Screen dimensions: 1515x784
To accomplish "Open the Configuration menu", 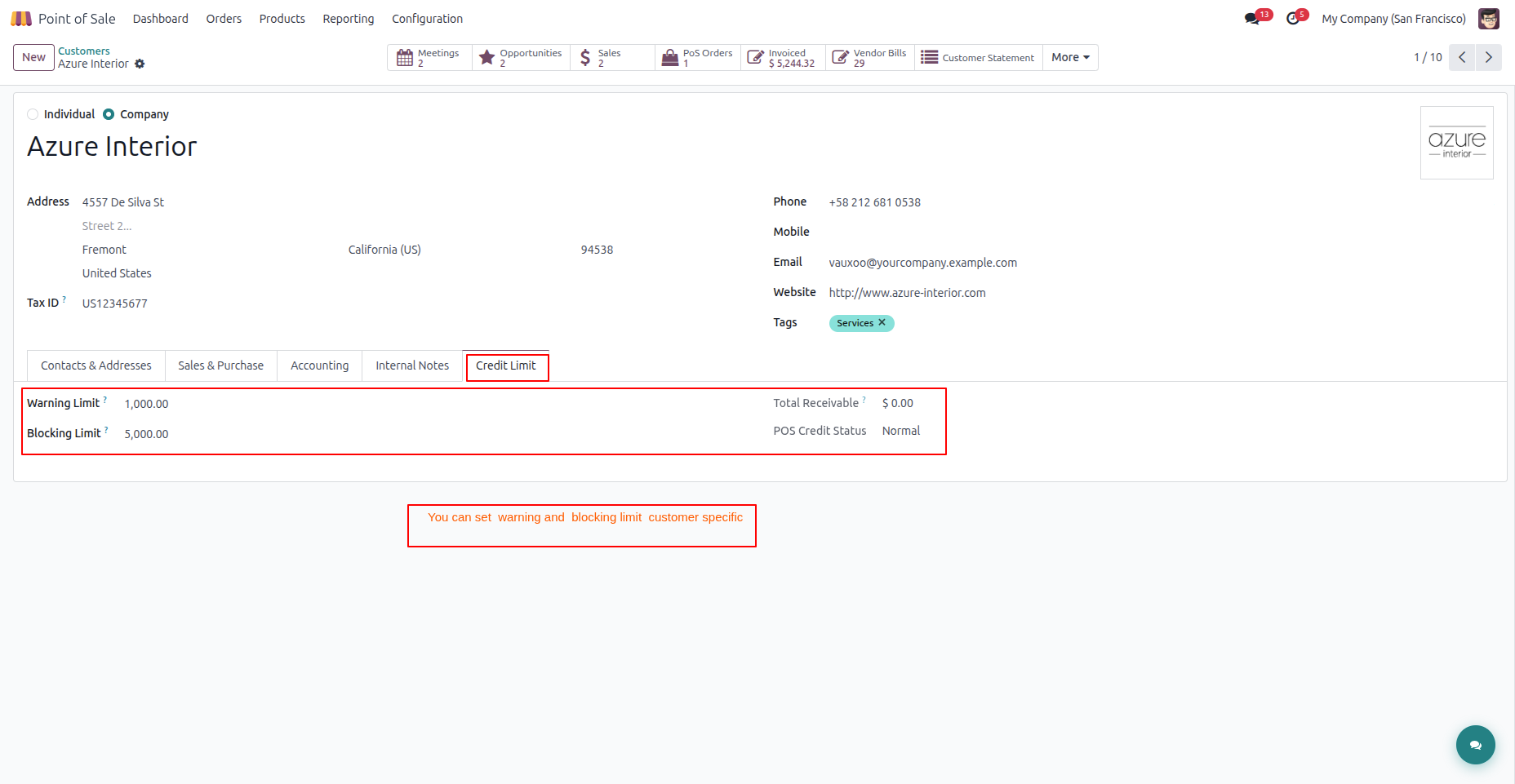I will (x=427, y=19).
